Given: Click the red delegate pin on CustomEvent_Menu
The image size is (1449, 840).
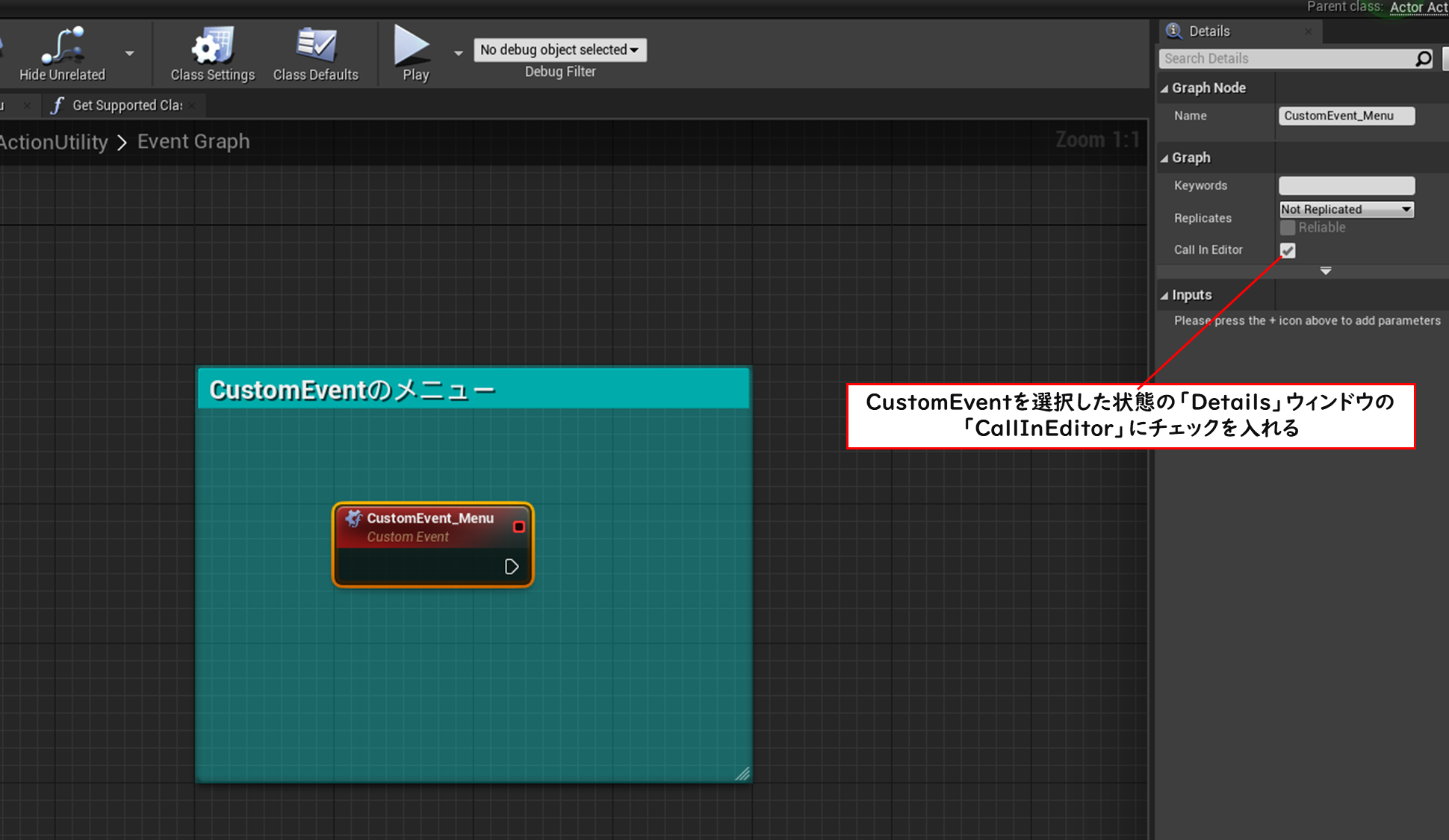Looking at the screenshot, I should click(519, 527).
